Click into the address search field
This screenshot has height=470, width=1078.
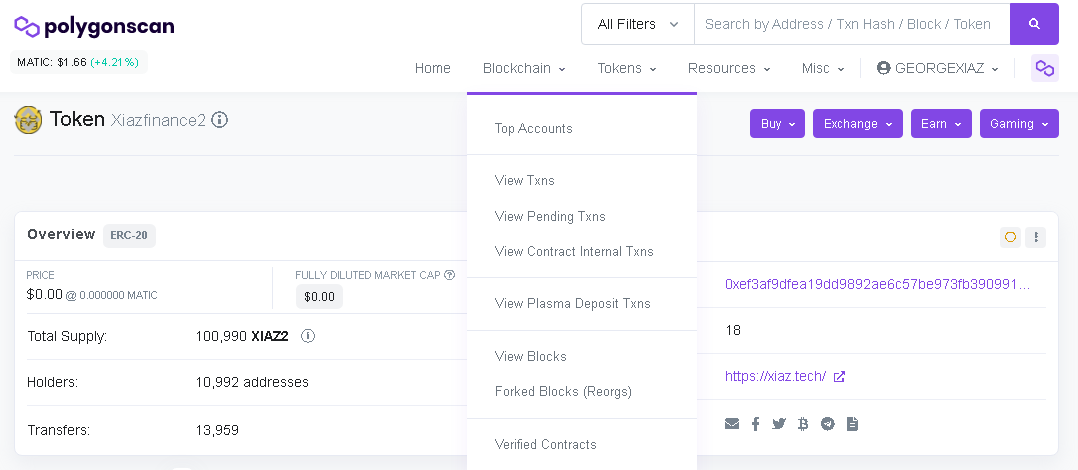[851, 24]
